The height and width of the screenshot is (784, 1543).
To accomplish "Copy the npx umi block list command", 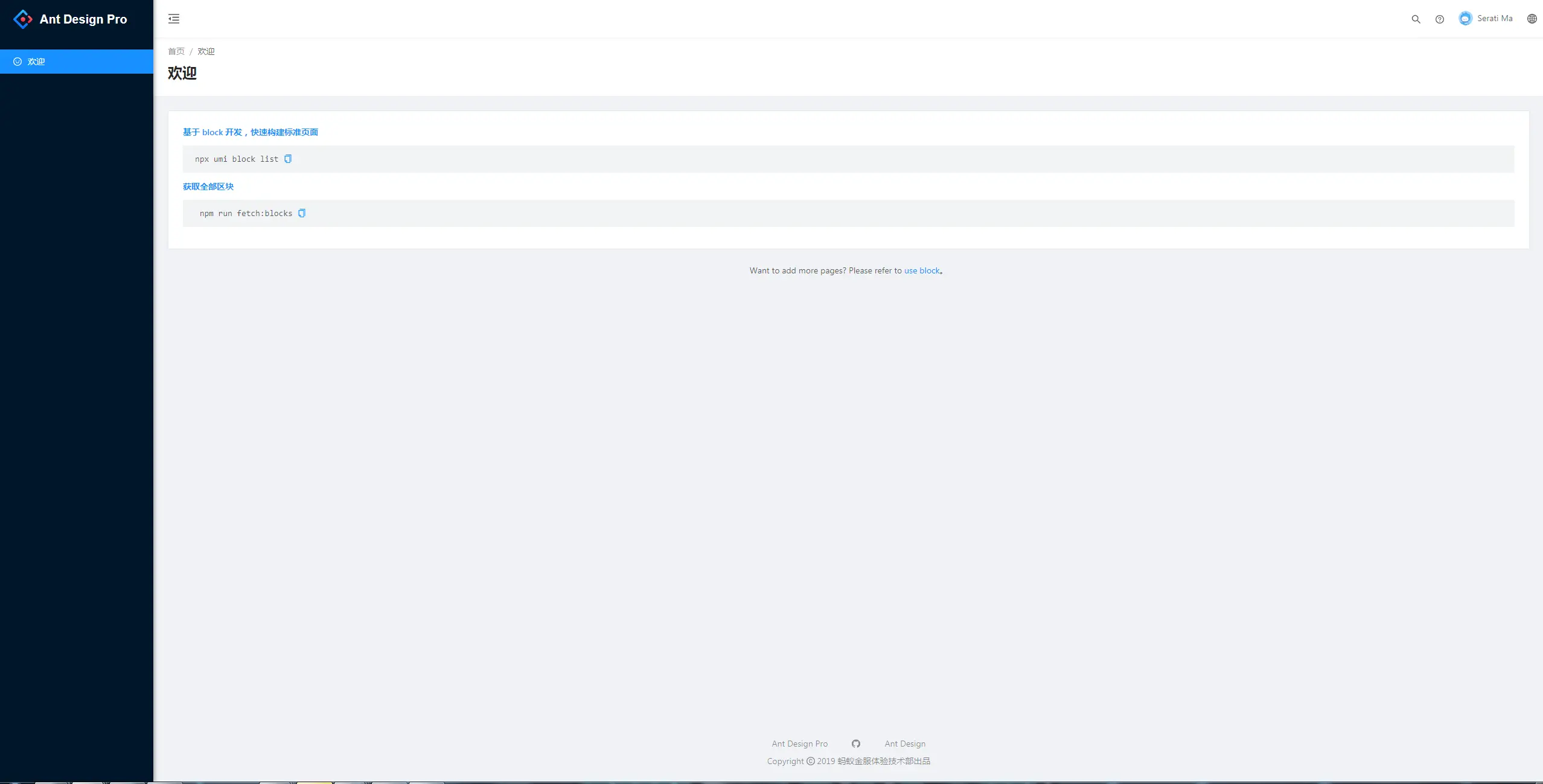I will pos(288,159).
